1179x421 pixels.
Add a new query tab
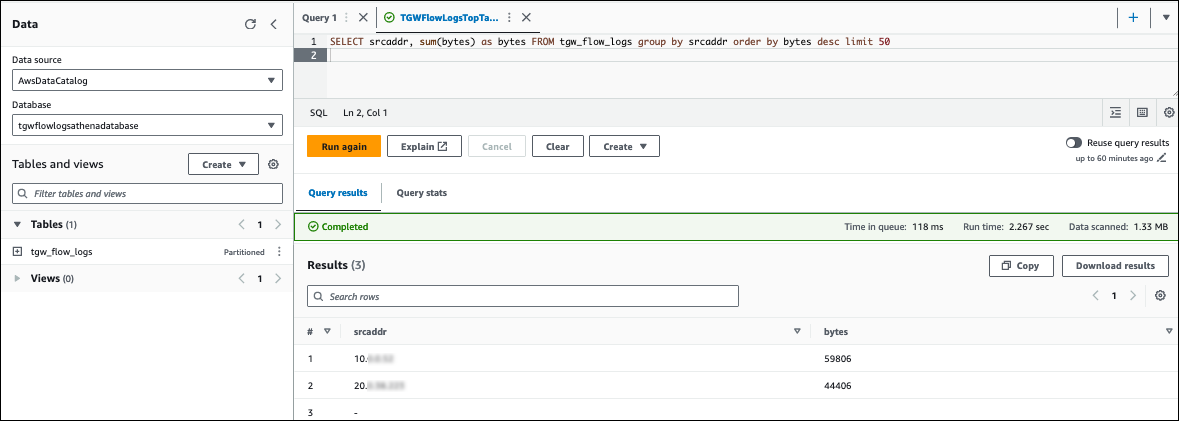[1133, 18]
